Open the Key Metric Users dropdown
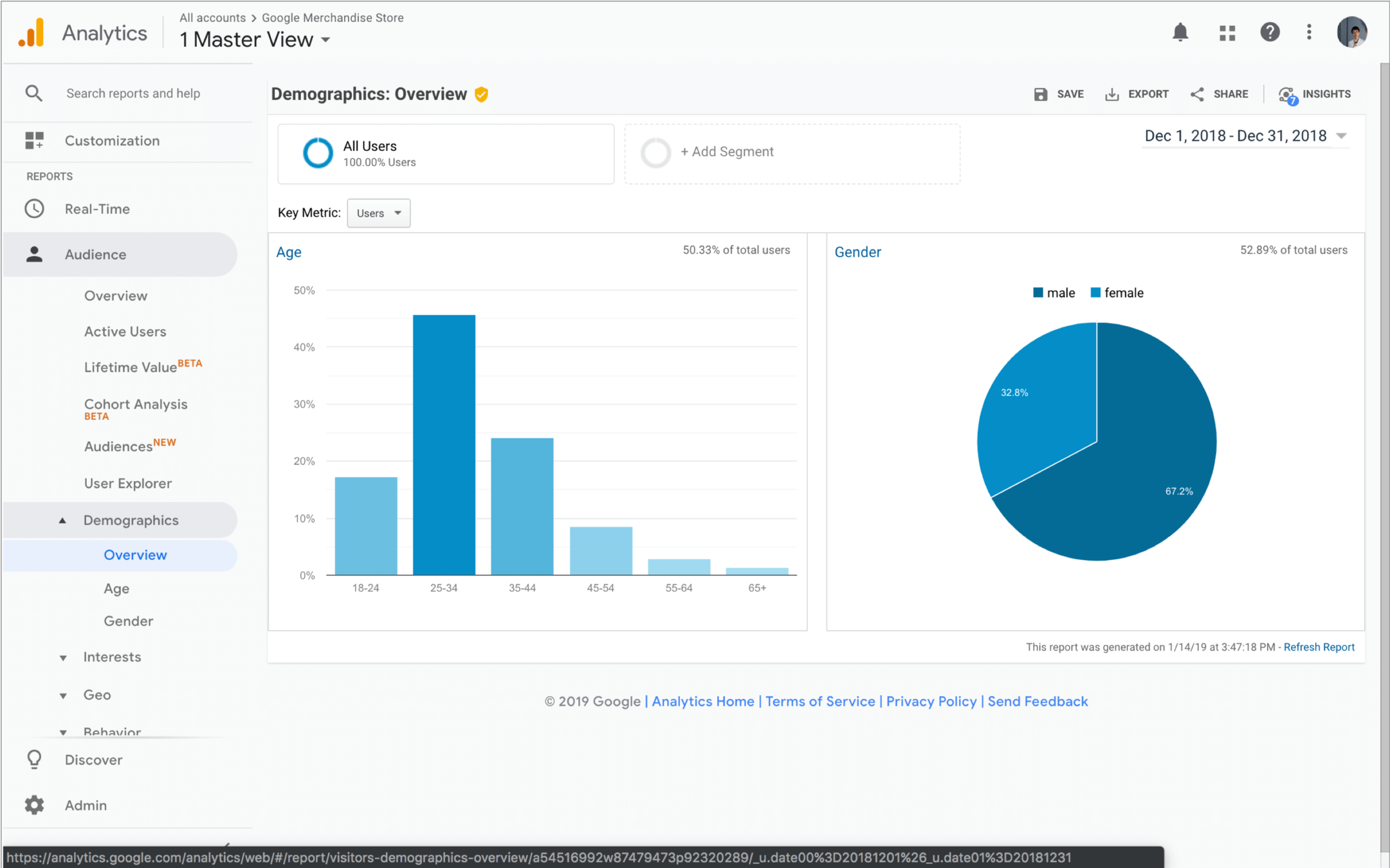Viewport: 1390px width, 868px height. tap(378, 213)
